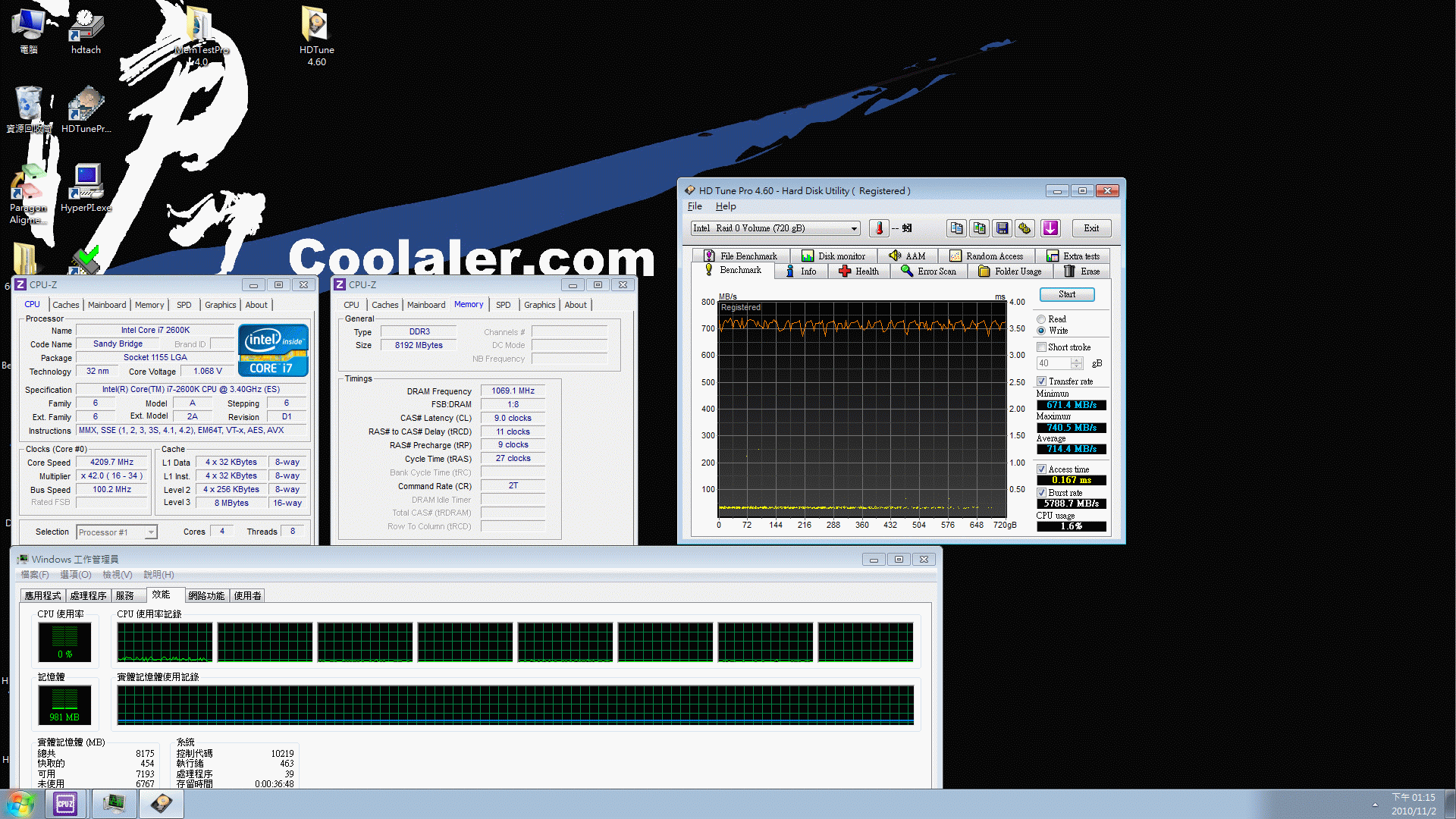Image resolution: width=1456 pixels, height=819 pixels.
Task: Click the Health icon in HD Tune
Action: 858,271
